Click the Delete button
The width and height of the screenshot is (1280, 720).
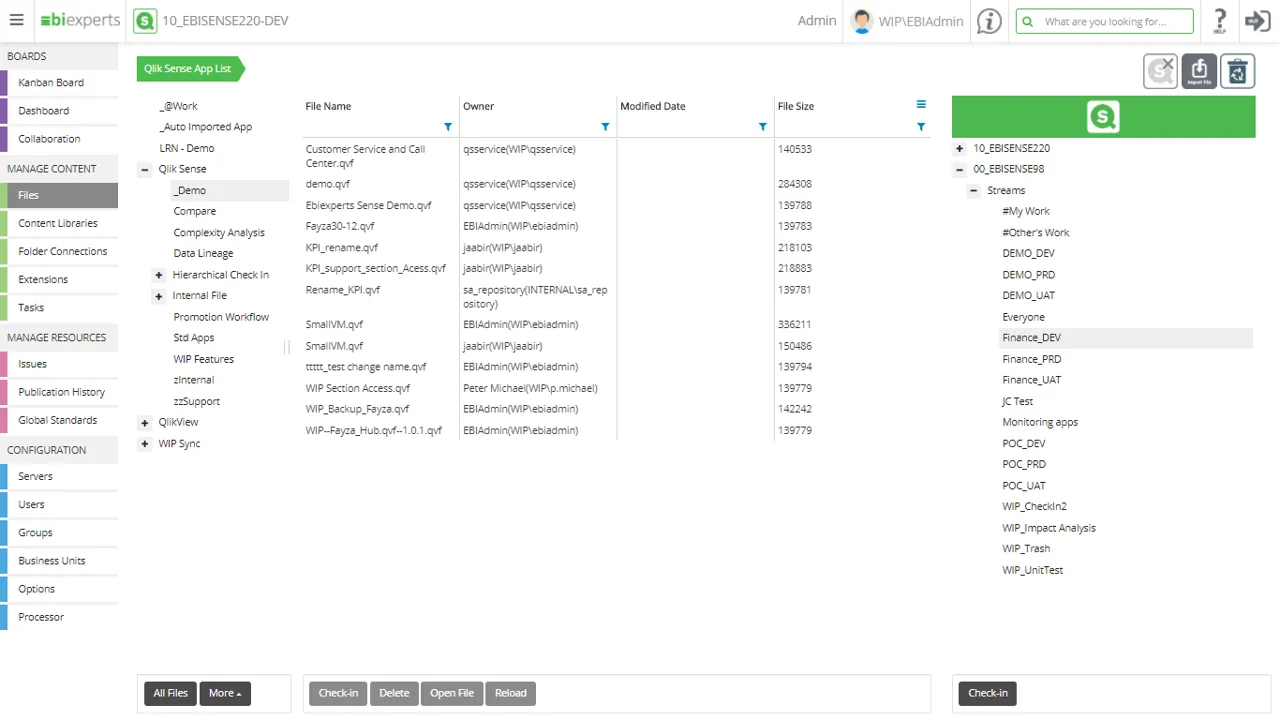pos(394,693)
